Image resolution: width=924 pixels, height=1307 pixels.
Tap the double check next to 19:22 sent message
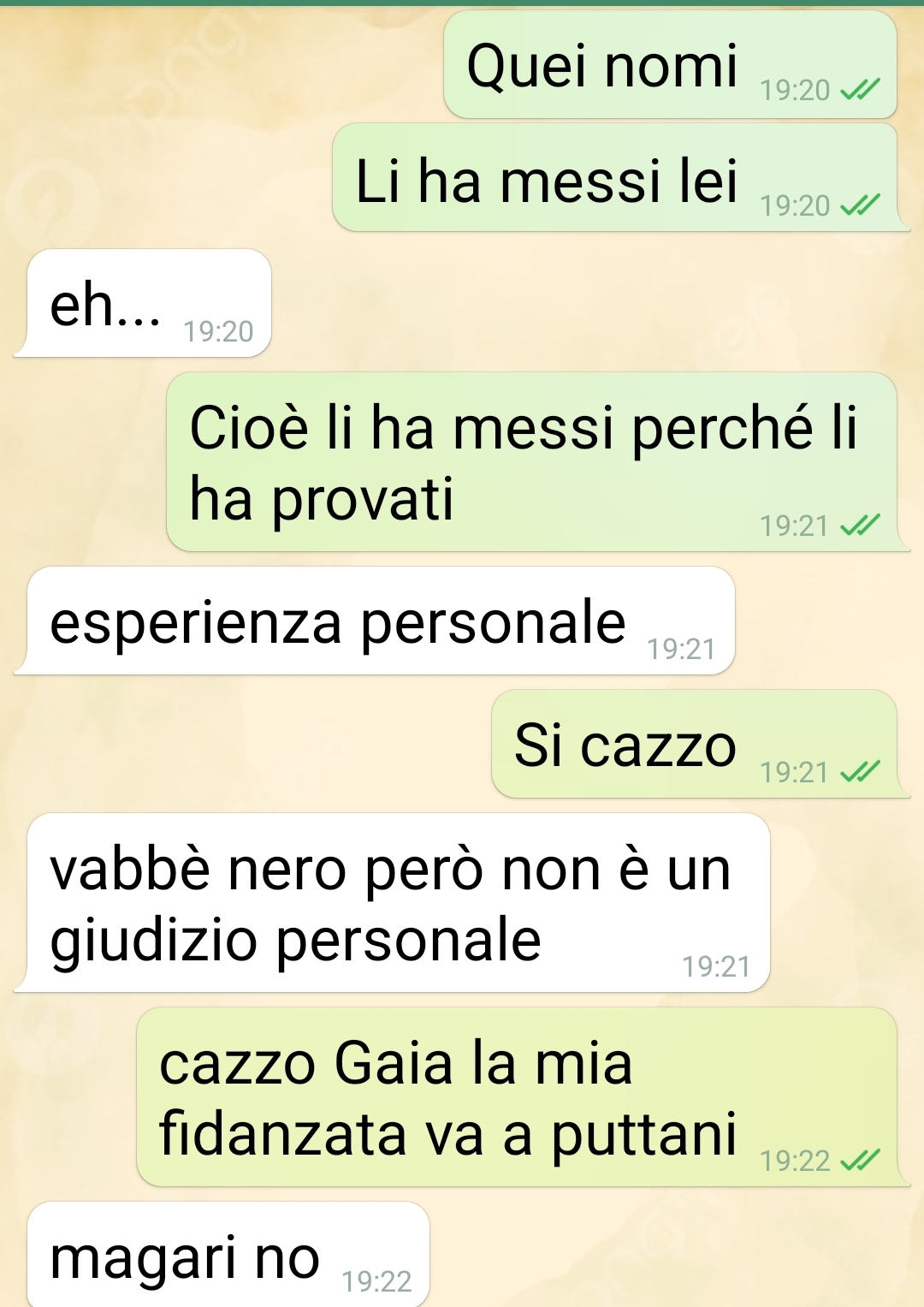point(860,1161)
